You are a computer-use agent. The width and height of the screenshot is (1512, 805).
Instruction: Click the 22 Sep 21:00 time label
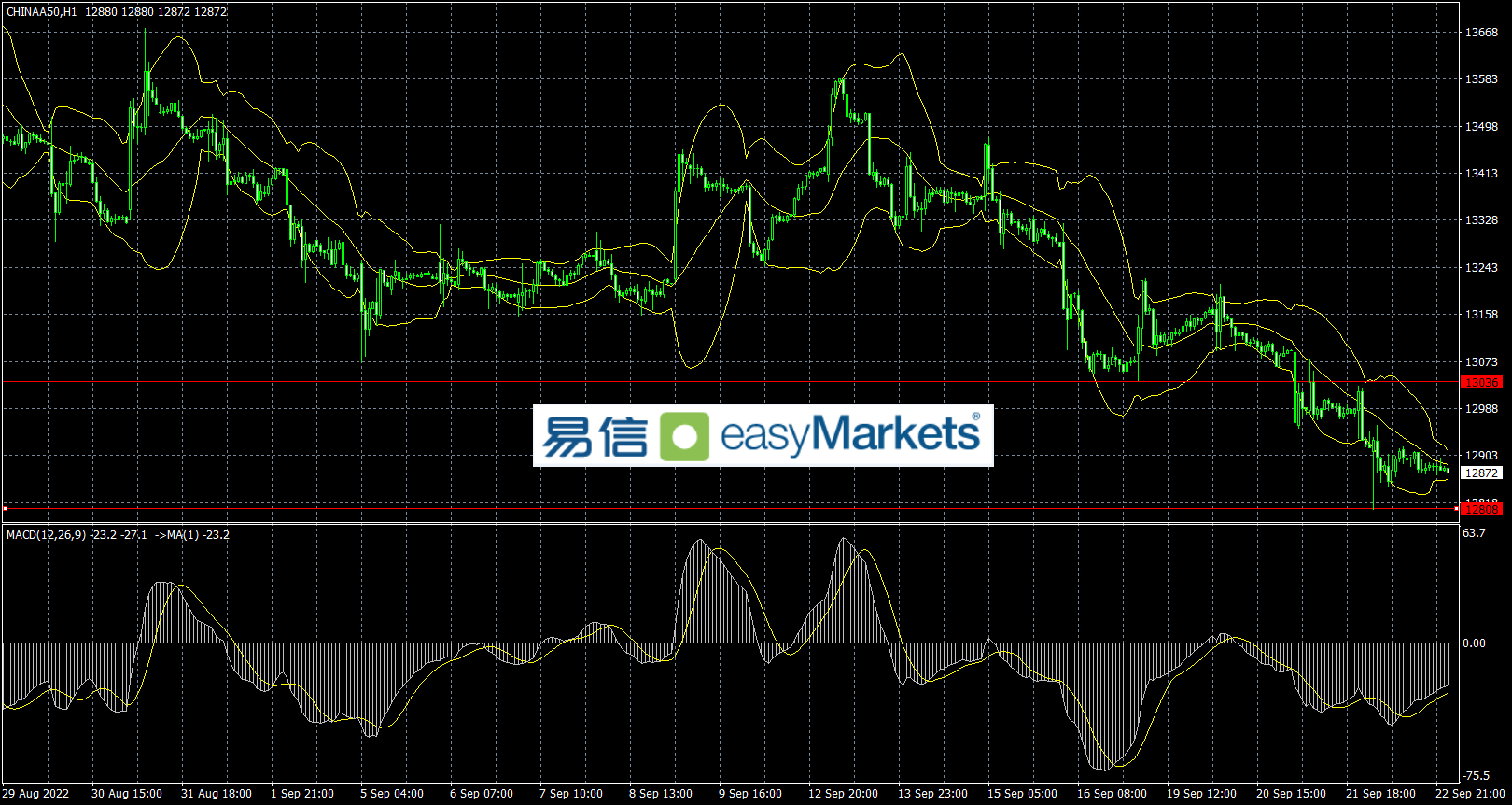(1470, 794)
